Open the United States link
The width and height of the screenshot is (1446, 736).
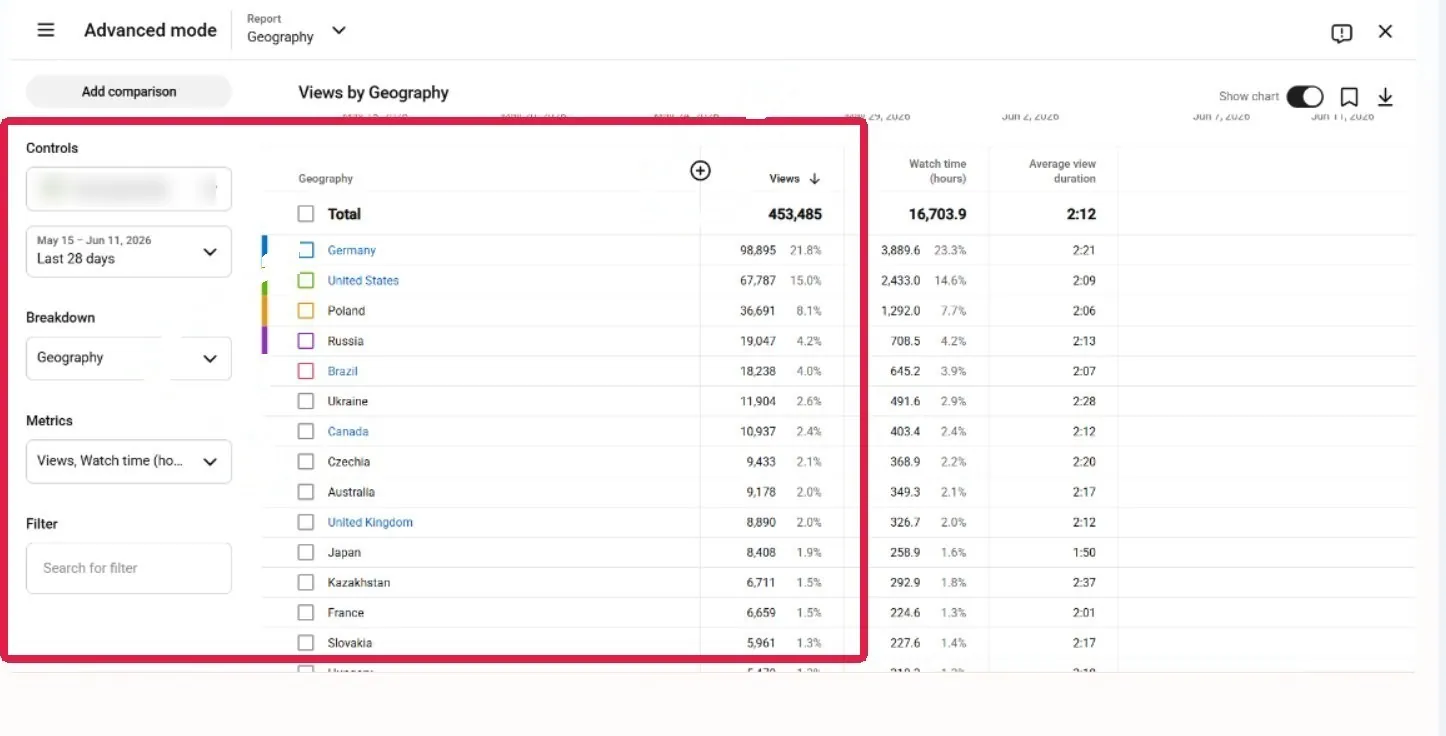363,281
